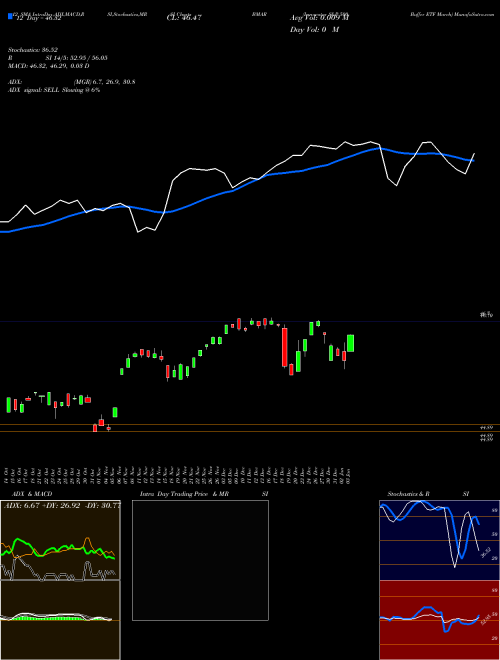The width and height of the screenshot is (500, 660).
Task: Click the '36.52' value label in stochastics panel
Action: click(x=486, y=553)
